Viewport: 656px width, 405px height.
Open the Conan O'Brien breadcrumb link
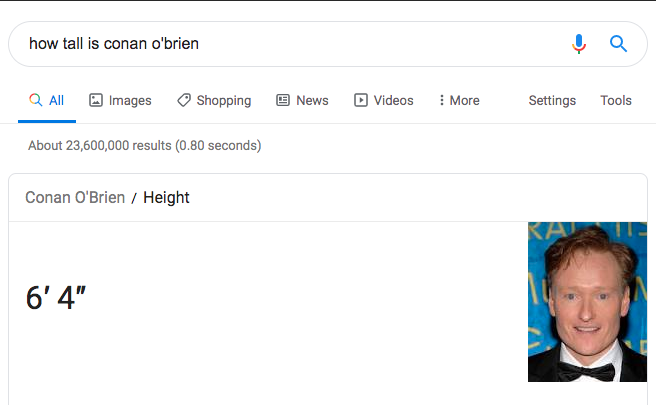coord(75,197)
